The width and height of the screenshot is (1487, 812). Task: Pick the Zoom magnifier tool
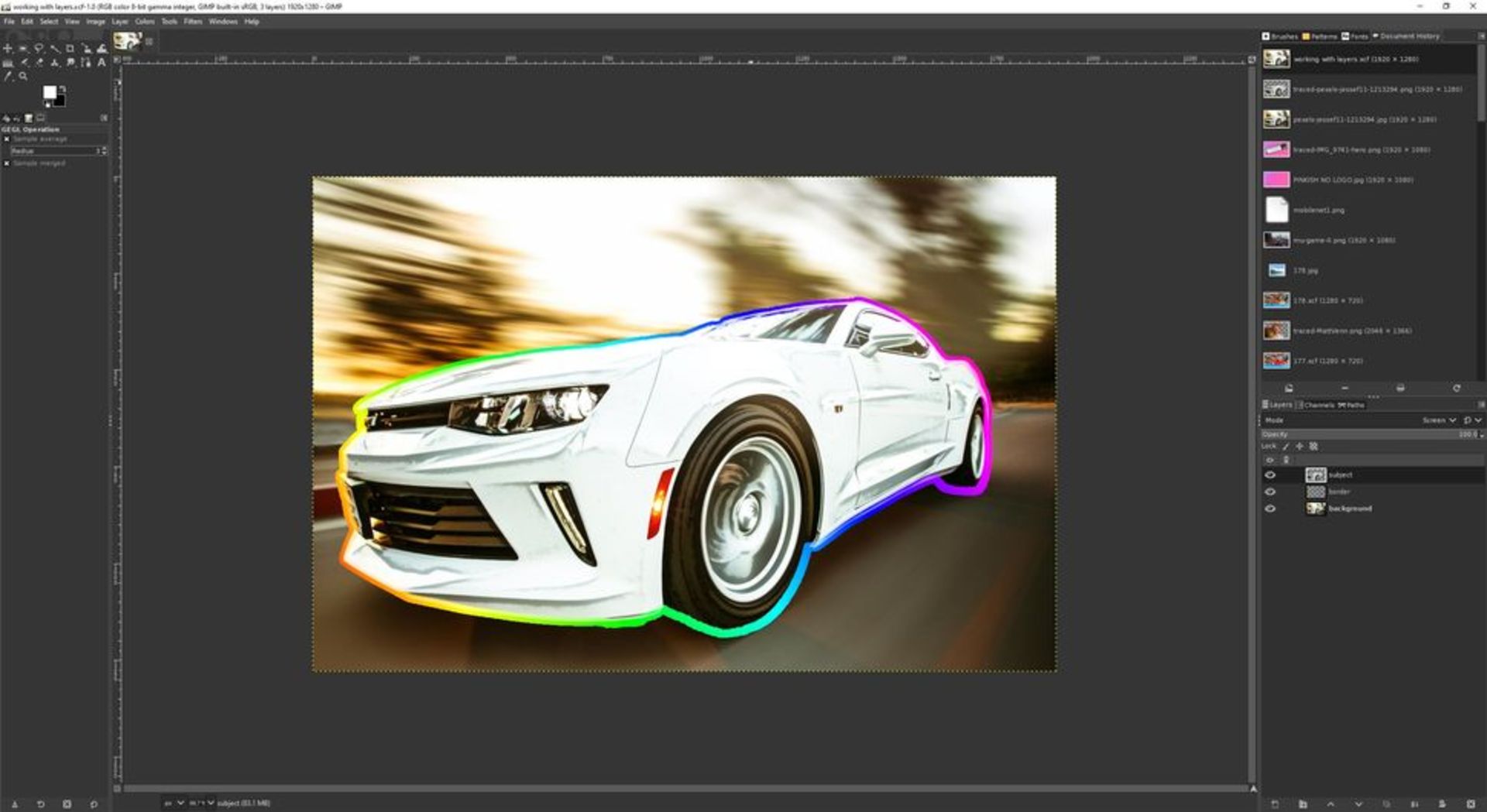click(23, 77)
